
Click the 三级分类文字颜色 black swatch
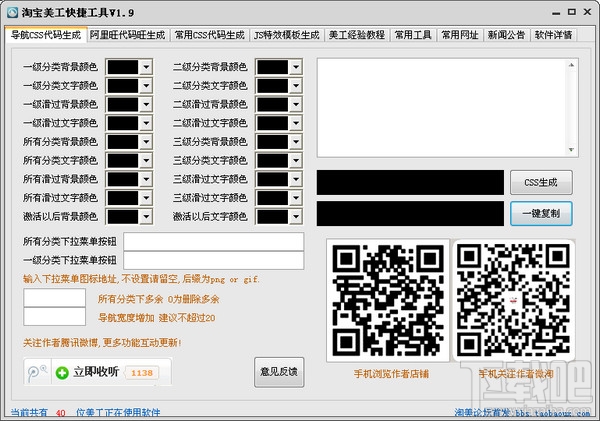(x=272, y=161)
